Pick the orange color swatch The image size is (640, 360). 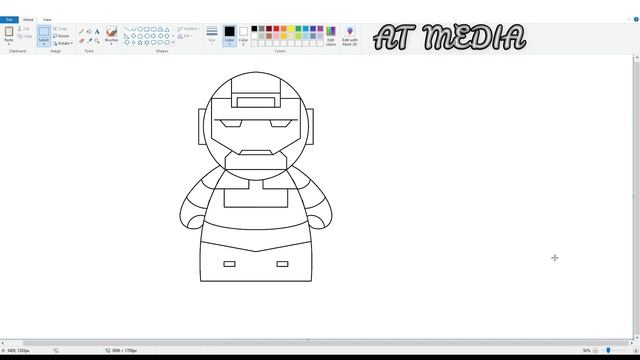284,29
